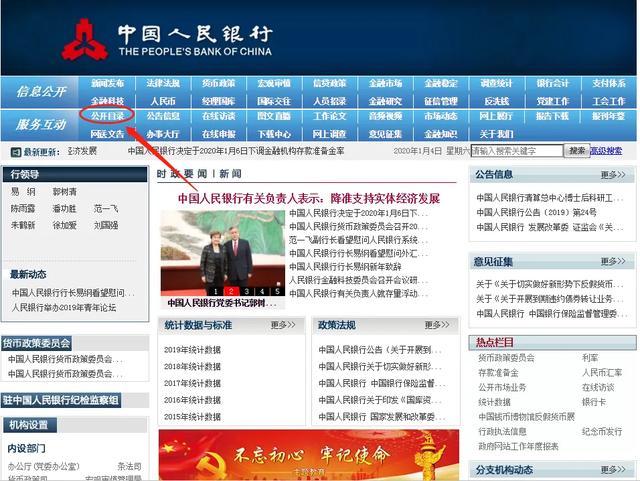
Task: Open 条法司 under 内设部门
Action: point(130,466)
